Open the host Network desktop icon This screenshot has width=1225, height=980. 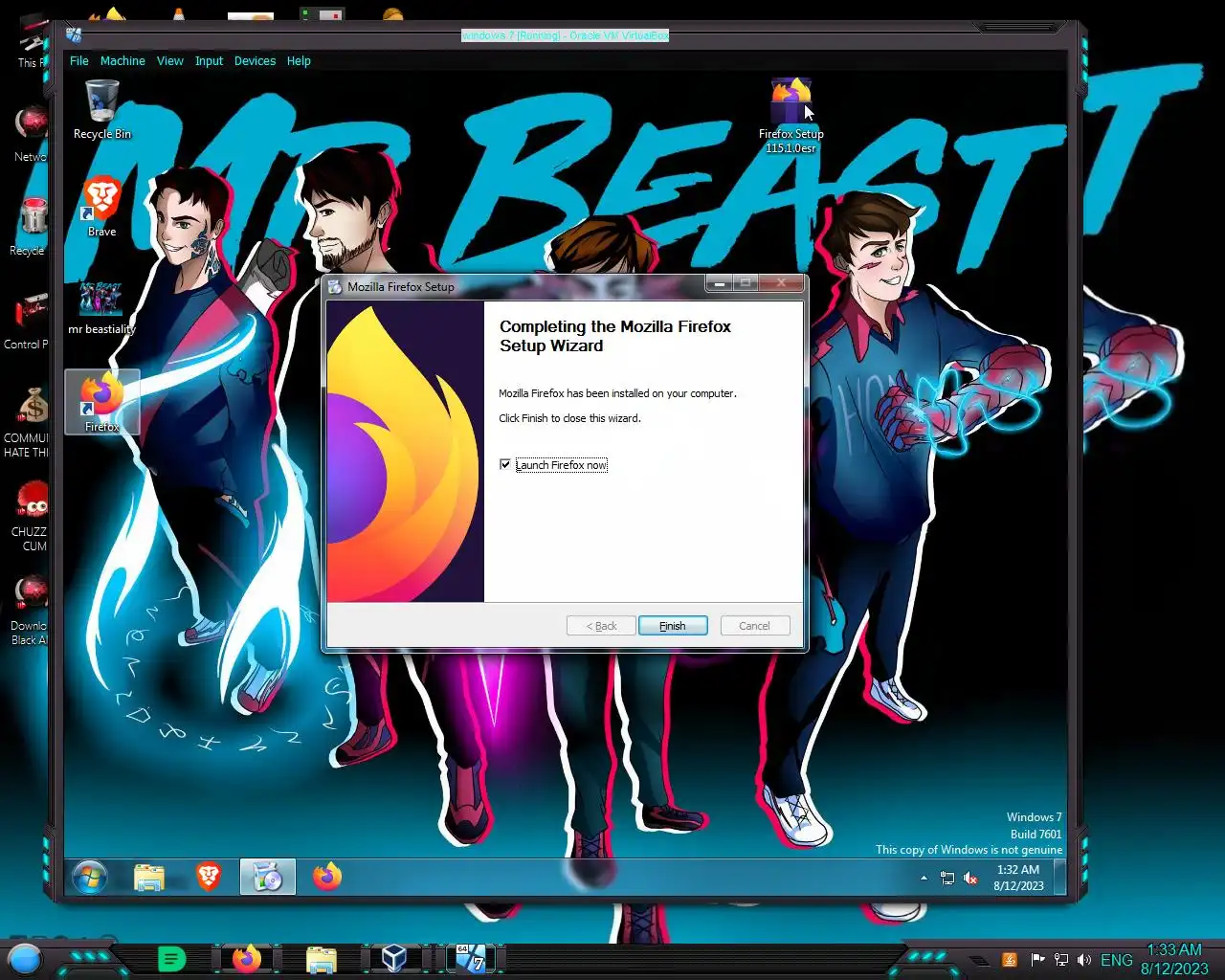(29, 134)
